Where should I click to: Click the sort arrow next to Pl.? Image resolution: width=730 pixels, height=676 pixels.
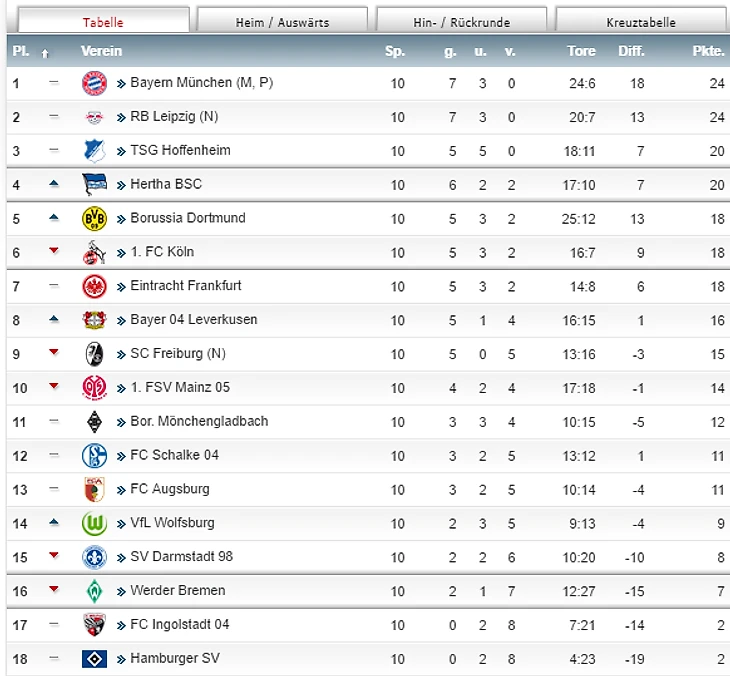click(45, 52)
